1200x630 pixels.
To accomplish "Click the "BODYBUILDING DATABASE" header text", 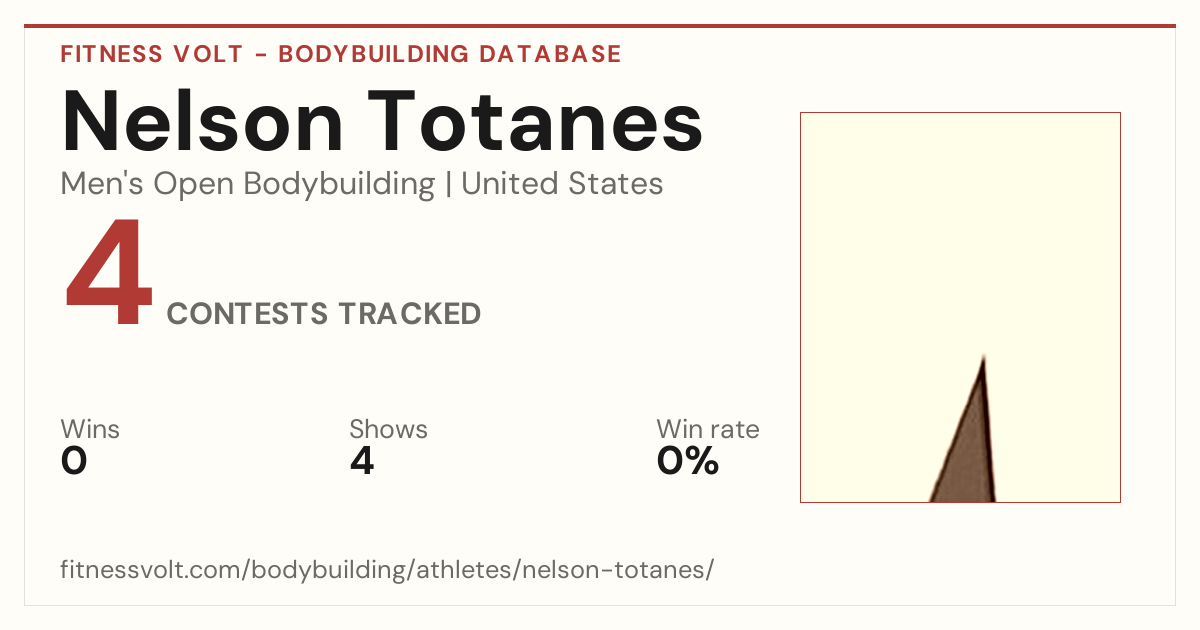I will point(450,54).
